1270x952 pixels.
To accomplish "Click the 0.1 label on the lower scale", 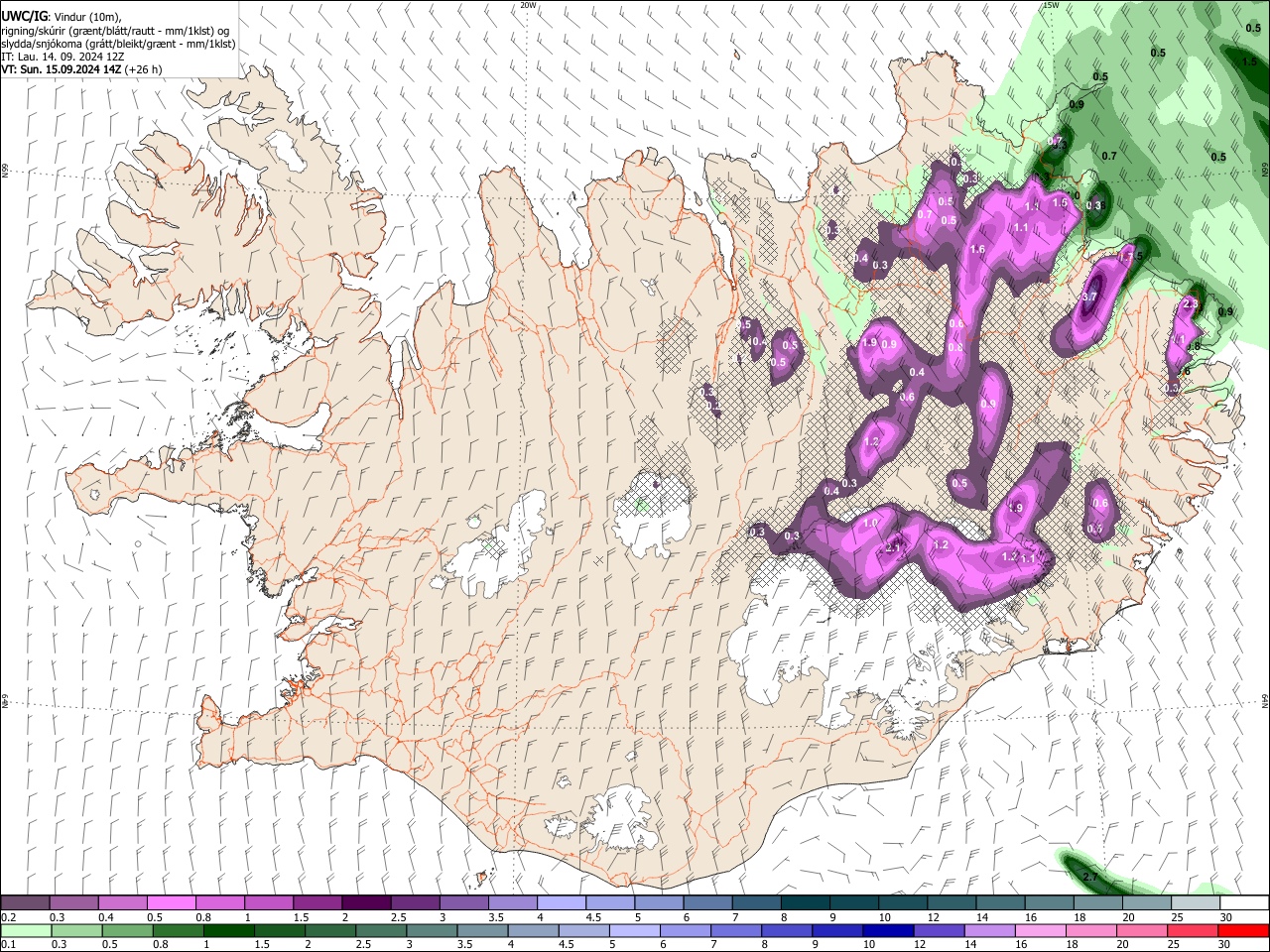I will click(x=8, y=945).
